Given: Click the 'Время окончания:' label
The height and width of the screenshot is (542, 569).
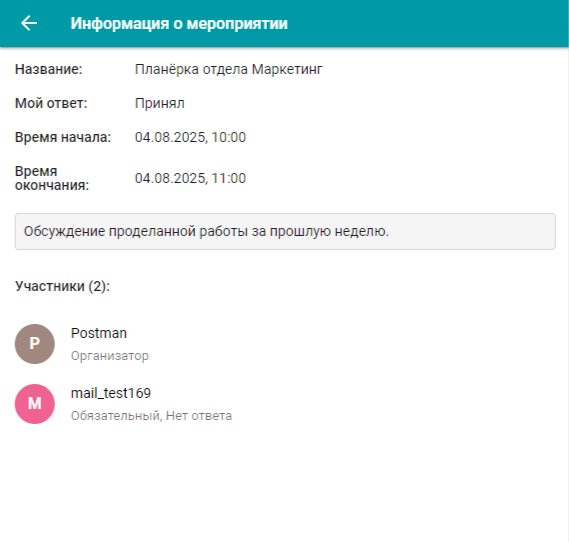Looking at the screenshot, I should (52, 178).
